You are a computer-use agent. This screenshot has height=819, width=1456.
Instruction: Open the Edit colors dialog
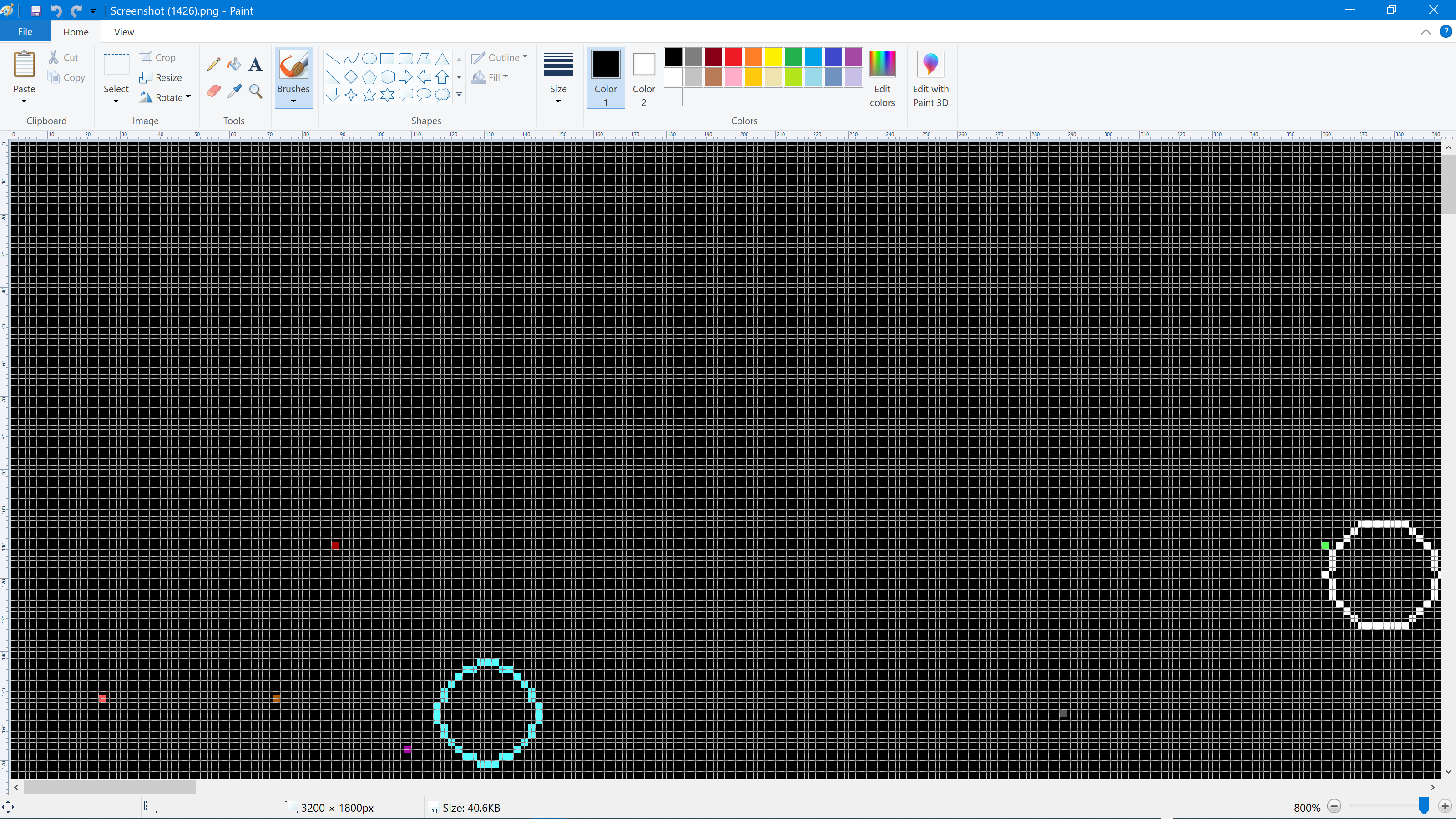coord(882,77)
